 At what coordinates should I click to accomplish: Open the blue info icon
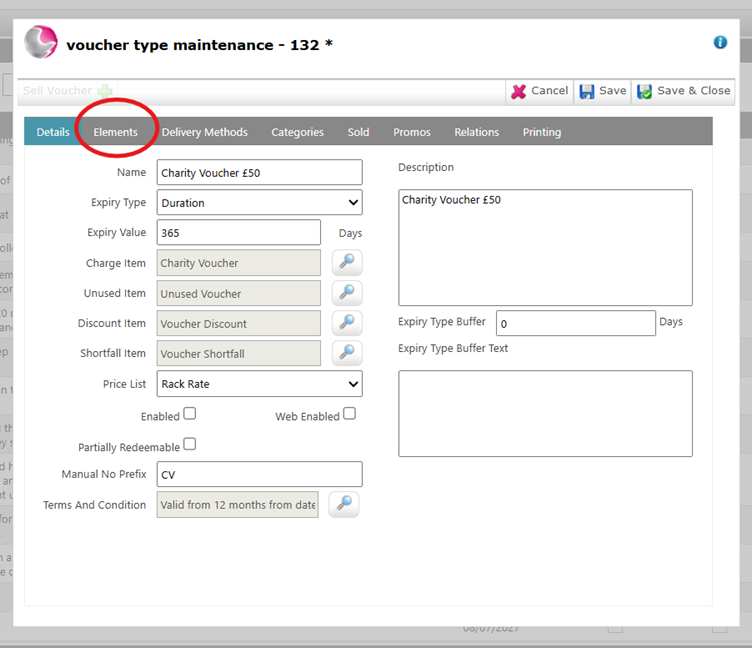click(x=720, y=42)
